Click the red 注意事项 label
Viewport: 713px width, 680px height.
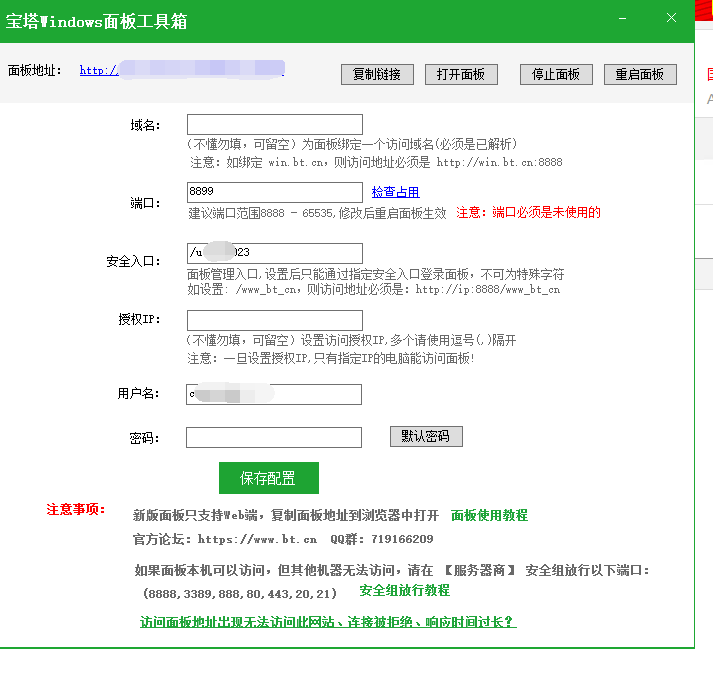click(x=76, y=509)
